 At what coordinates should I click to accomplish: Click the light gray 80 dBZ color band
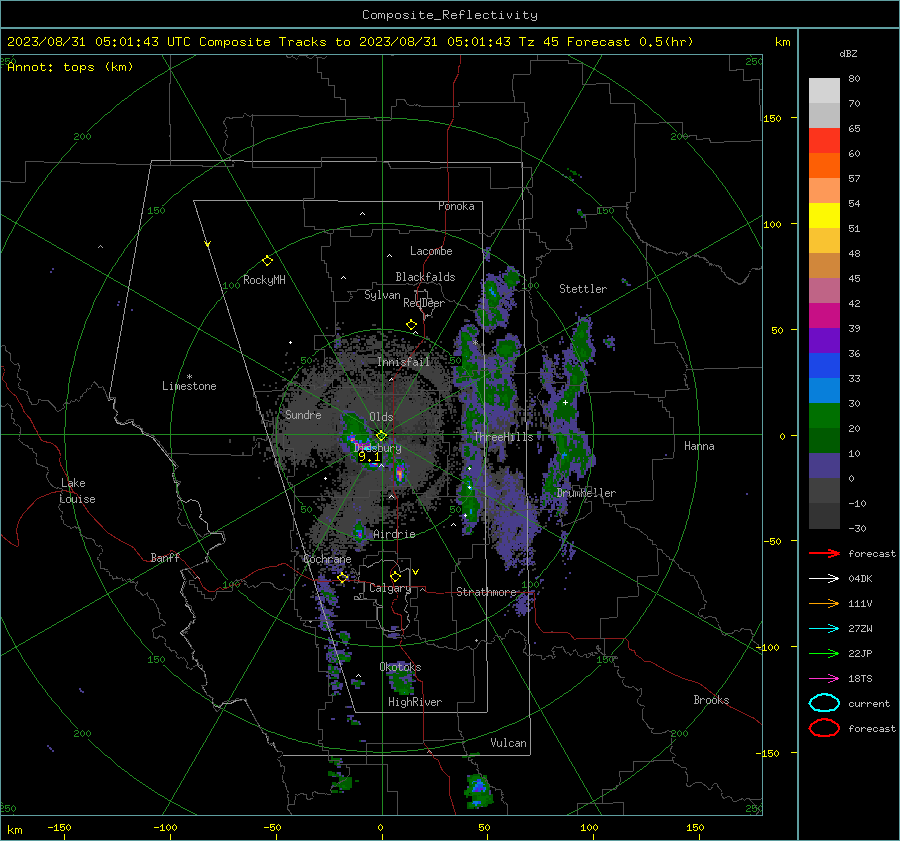824,90
